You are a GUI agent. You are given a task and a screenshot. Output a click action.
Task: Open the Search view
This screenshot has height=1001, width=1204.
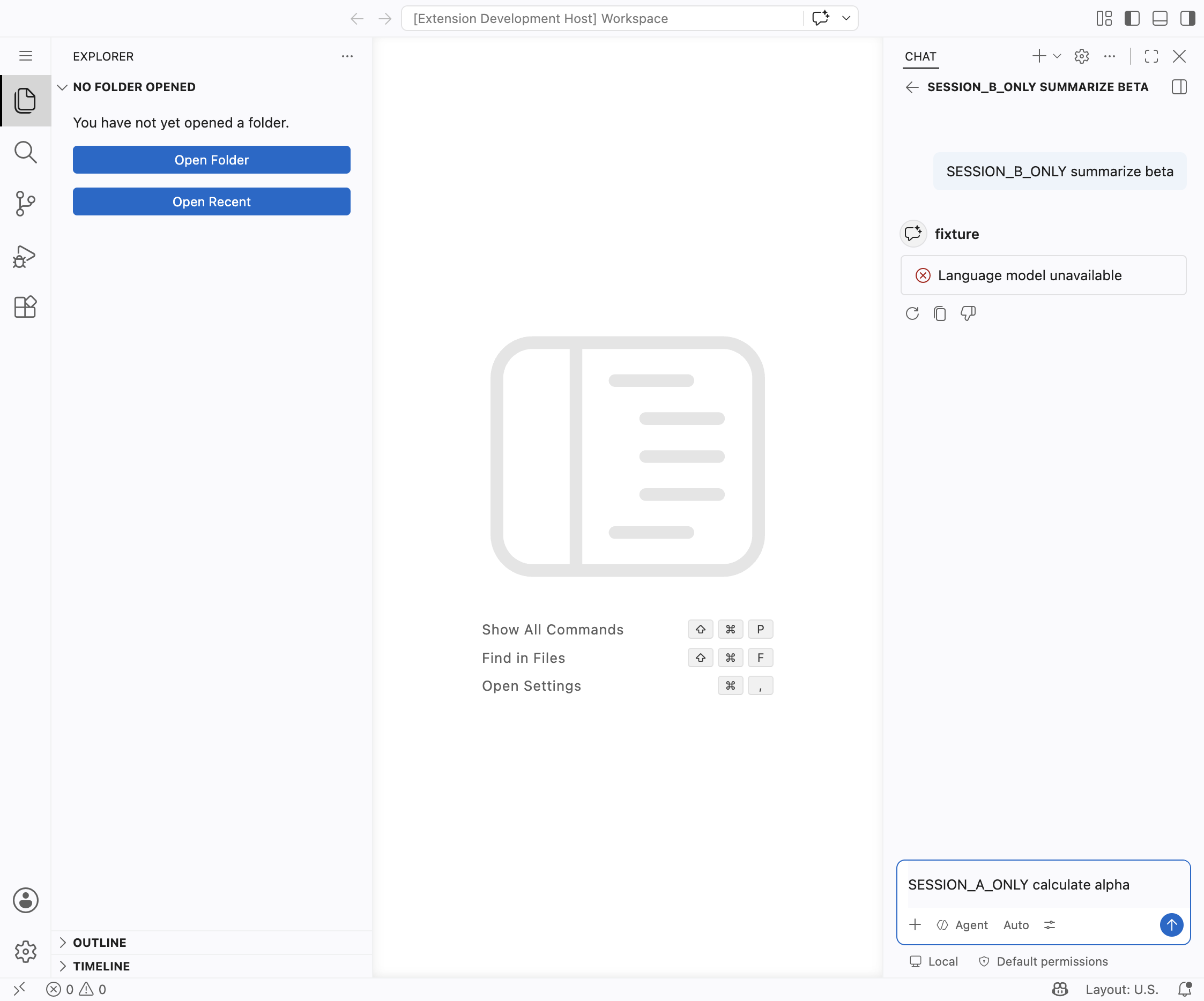[x=25, y=152]
